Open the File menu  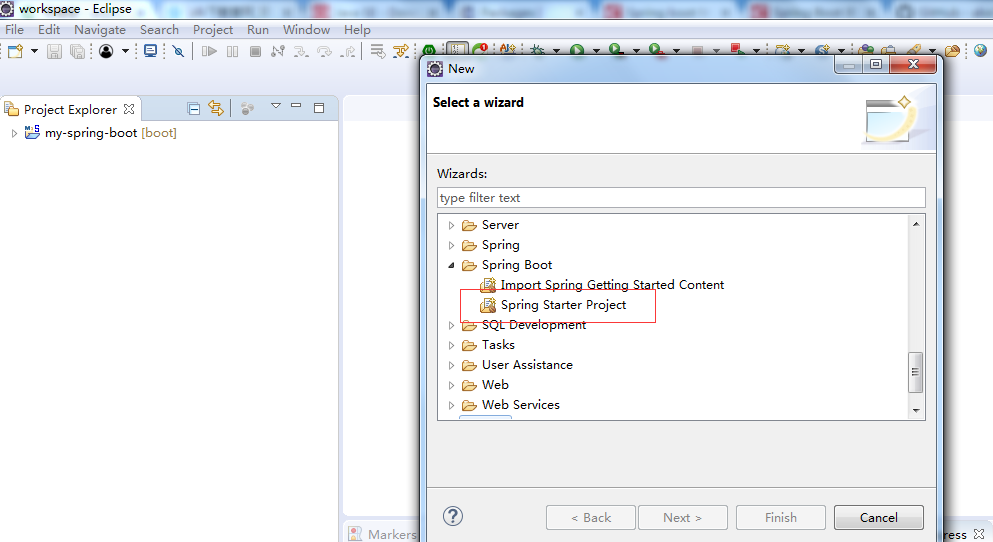click(x=14, y=30)
